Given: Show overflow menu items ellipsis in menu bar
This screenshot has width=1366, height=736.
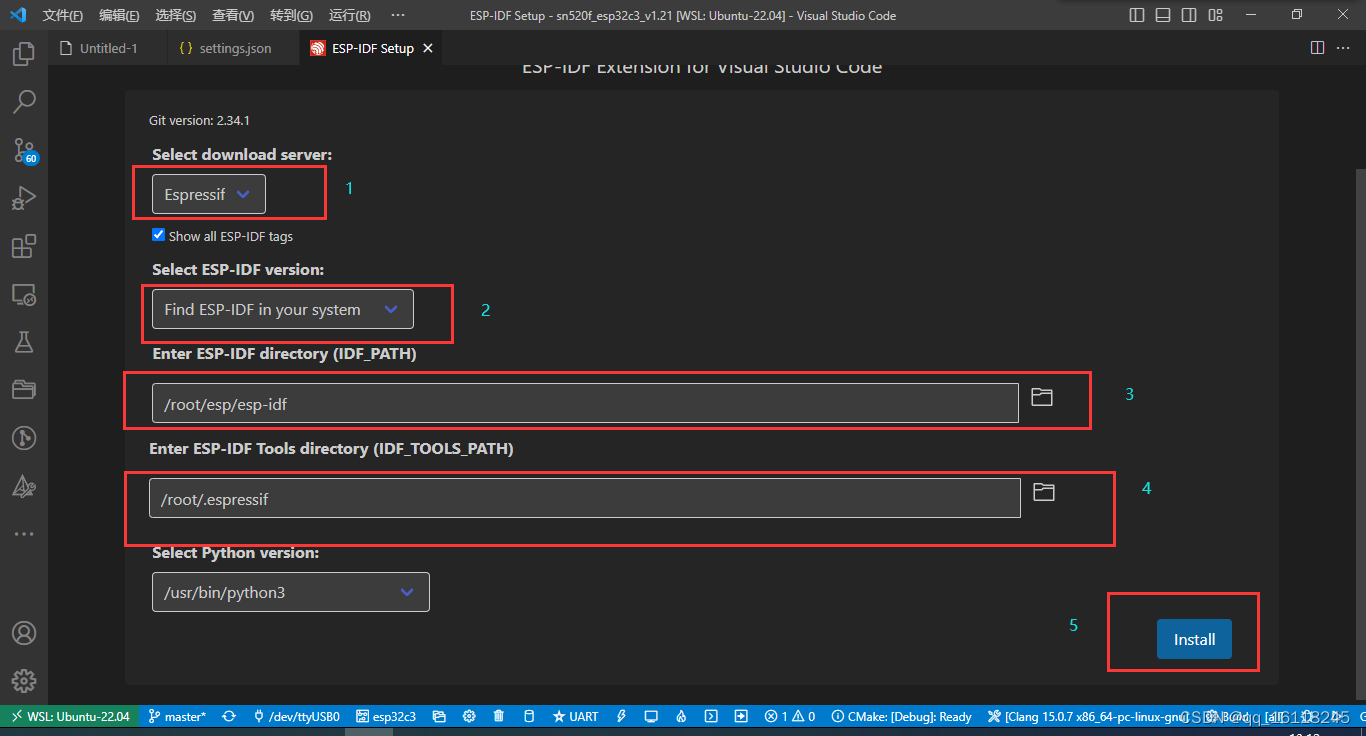Looking at the screenshot, I should 398,15.
